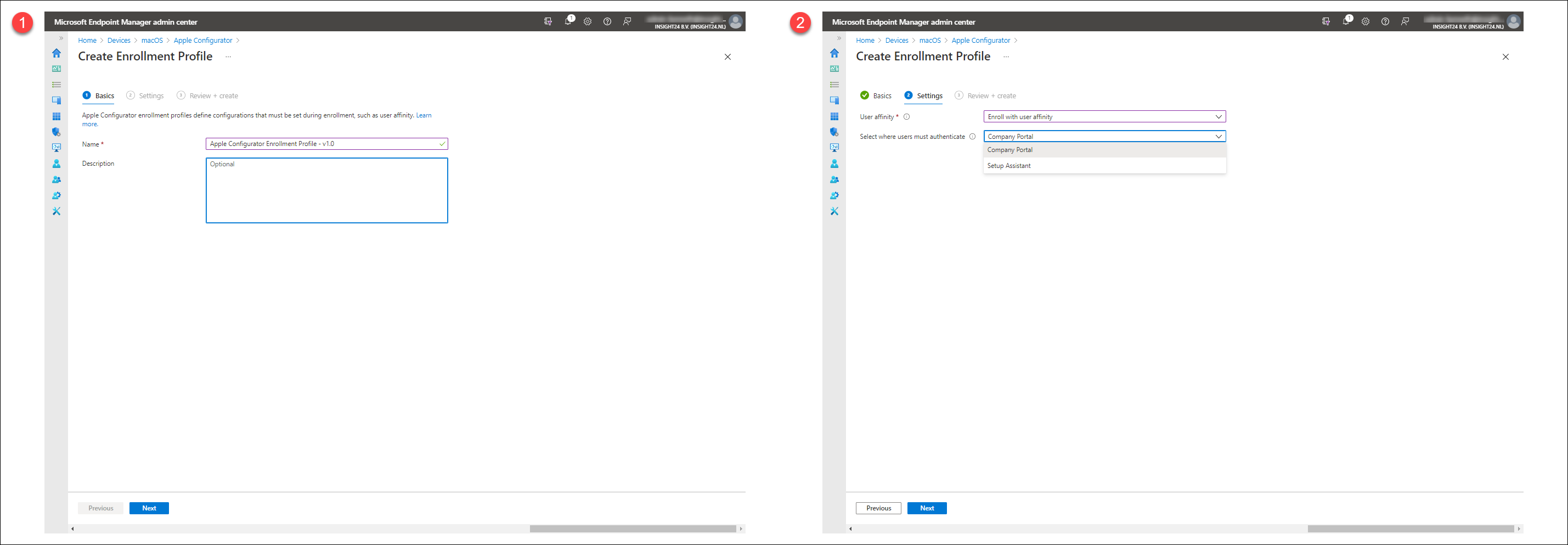
Task: Select Settings tab in left screenshot
Action: (145, 95)
